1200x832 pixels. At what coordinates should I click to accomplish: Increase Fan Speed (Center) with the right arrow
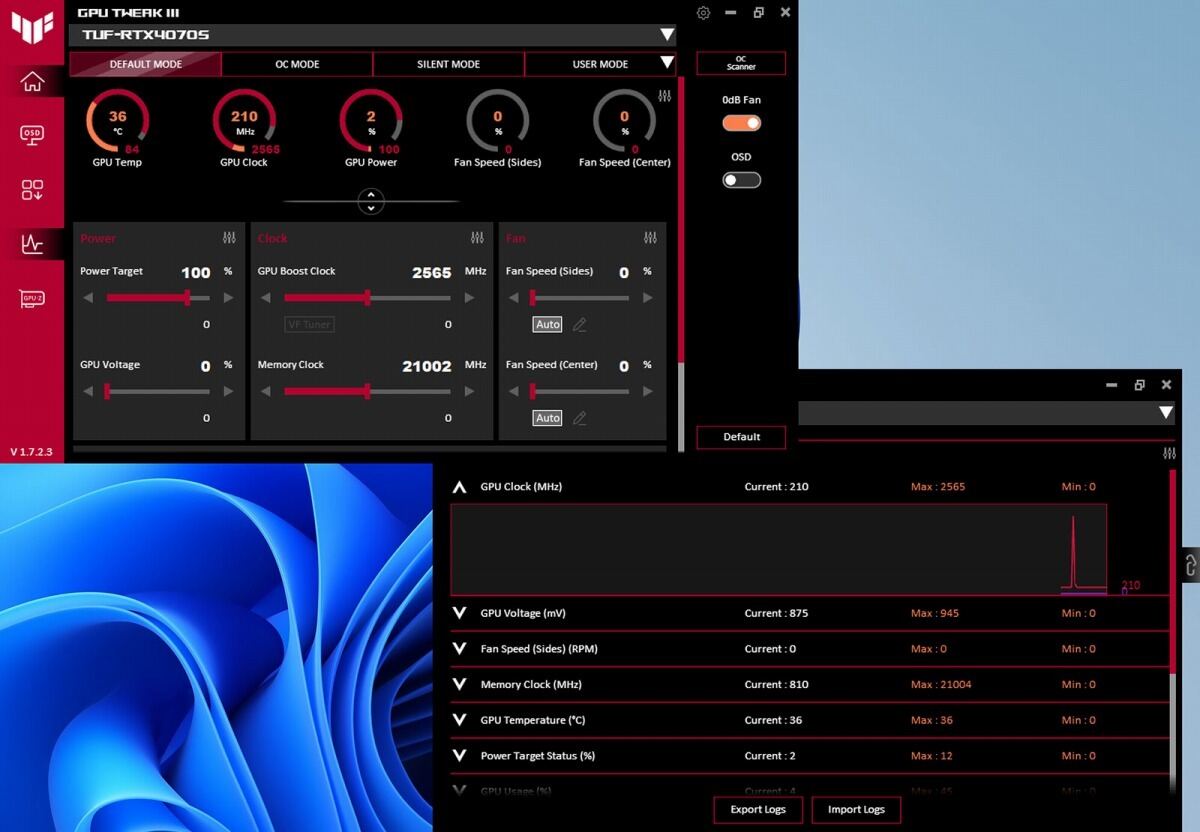[x=647, y=391]
